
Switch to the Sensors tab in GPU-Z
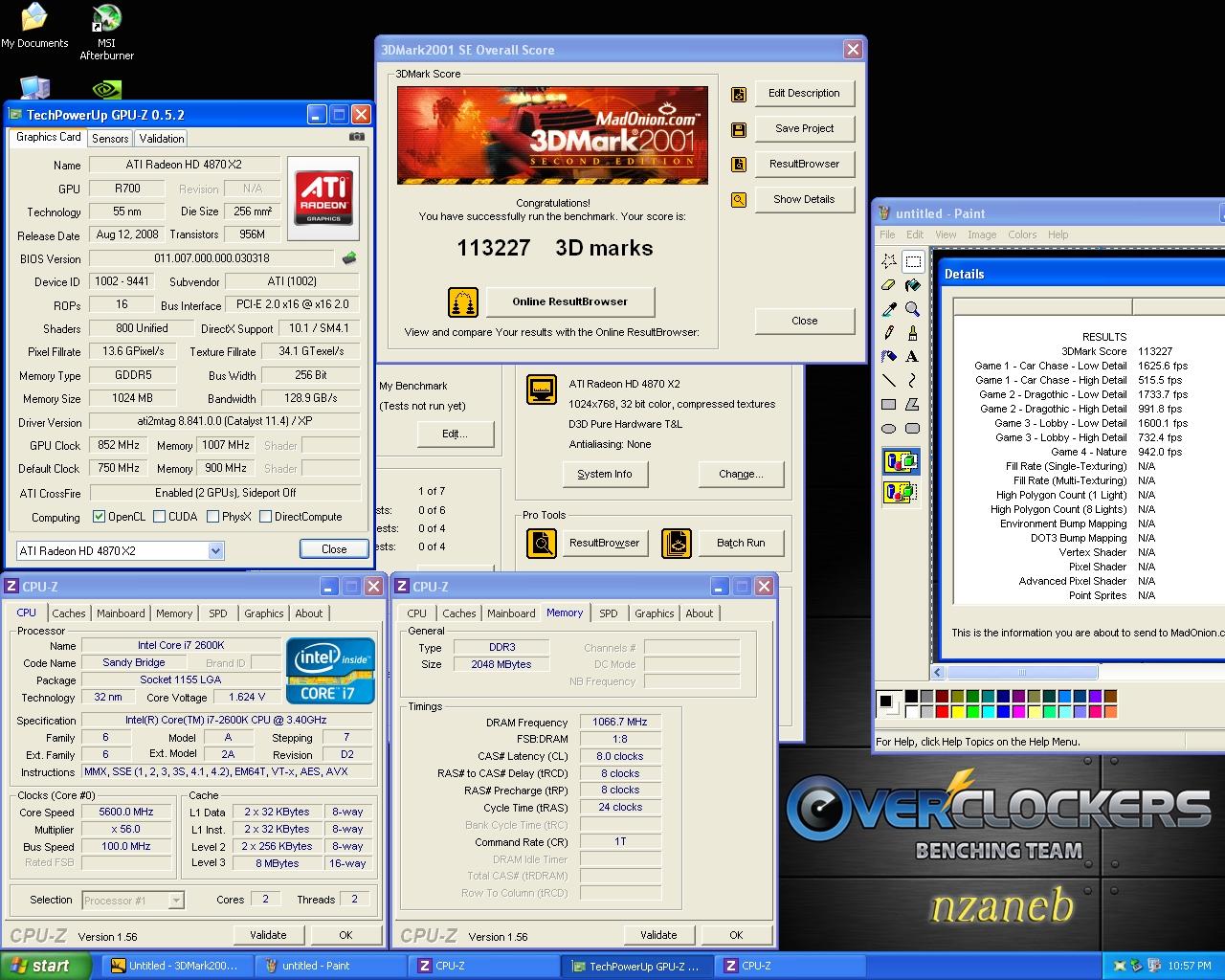[110, 139]
